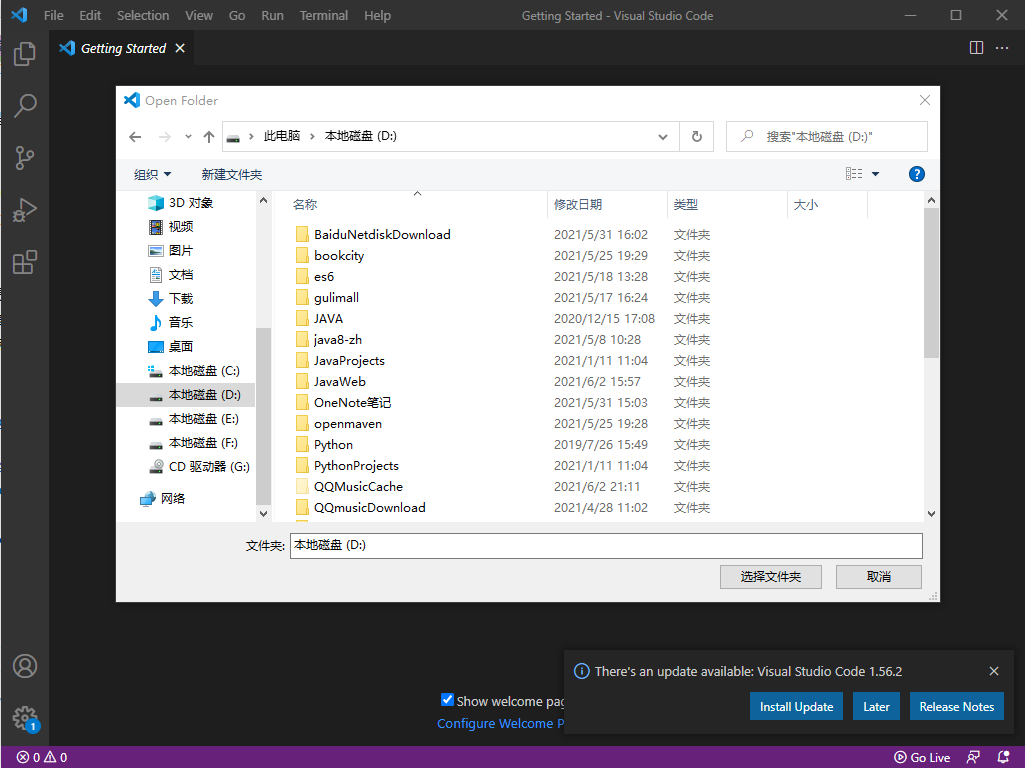1026x768 pixels.
Task: Open the 组织 dropdown menu
Action: click(152, 175)
